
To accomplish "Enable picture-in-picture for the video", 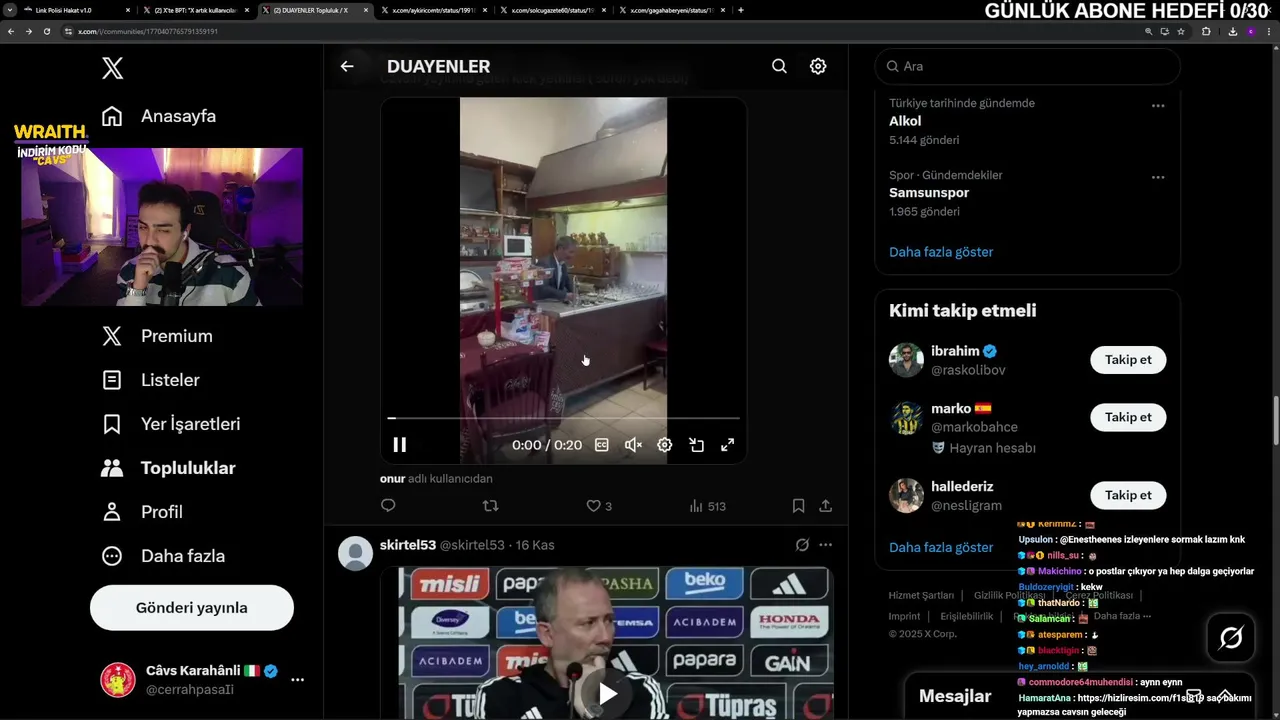I will [x=697, y=445].
